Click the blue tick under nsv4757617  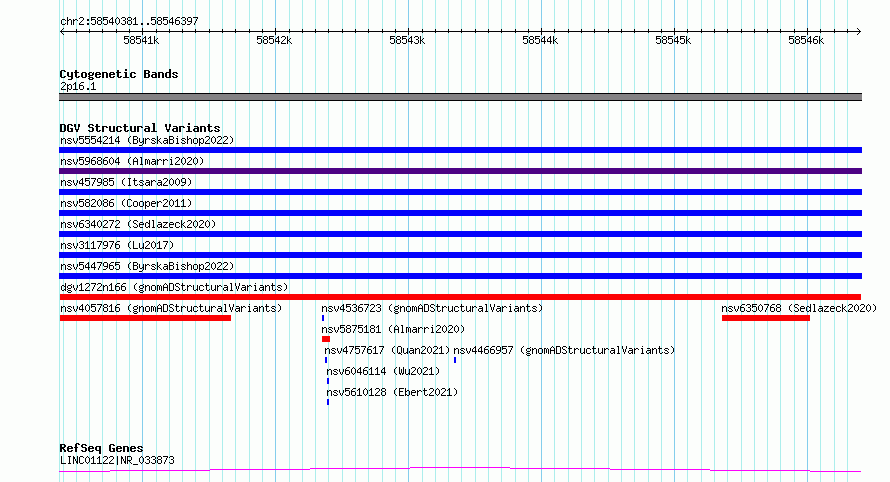tap(326, 360)
